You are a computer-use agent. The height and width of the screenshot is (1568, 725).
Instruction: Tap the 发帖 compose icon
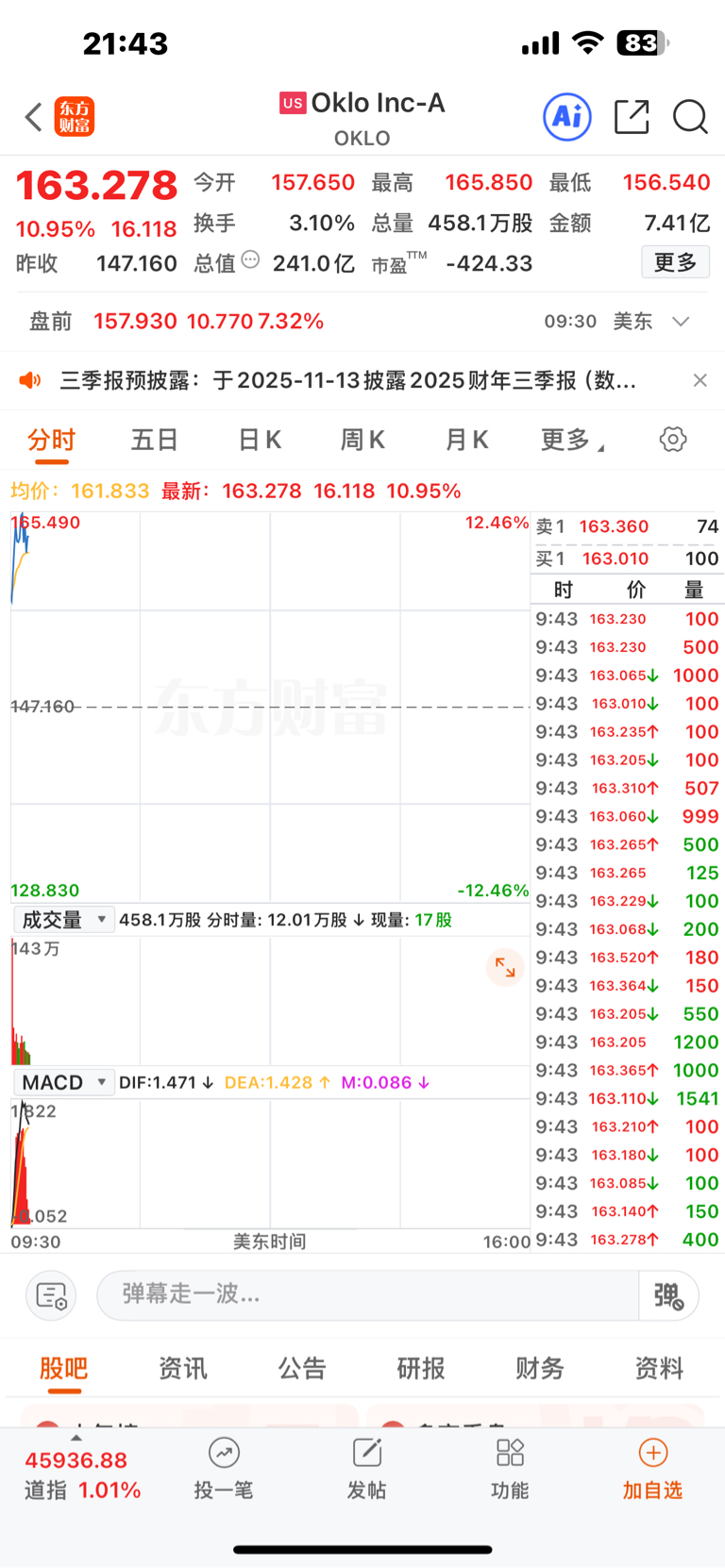[366, 1453]
